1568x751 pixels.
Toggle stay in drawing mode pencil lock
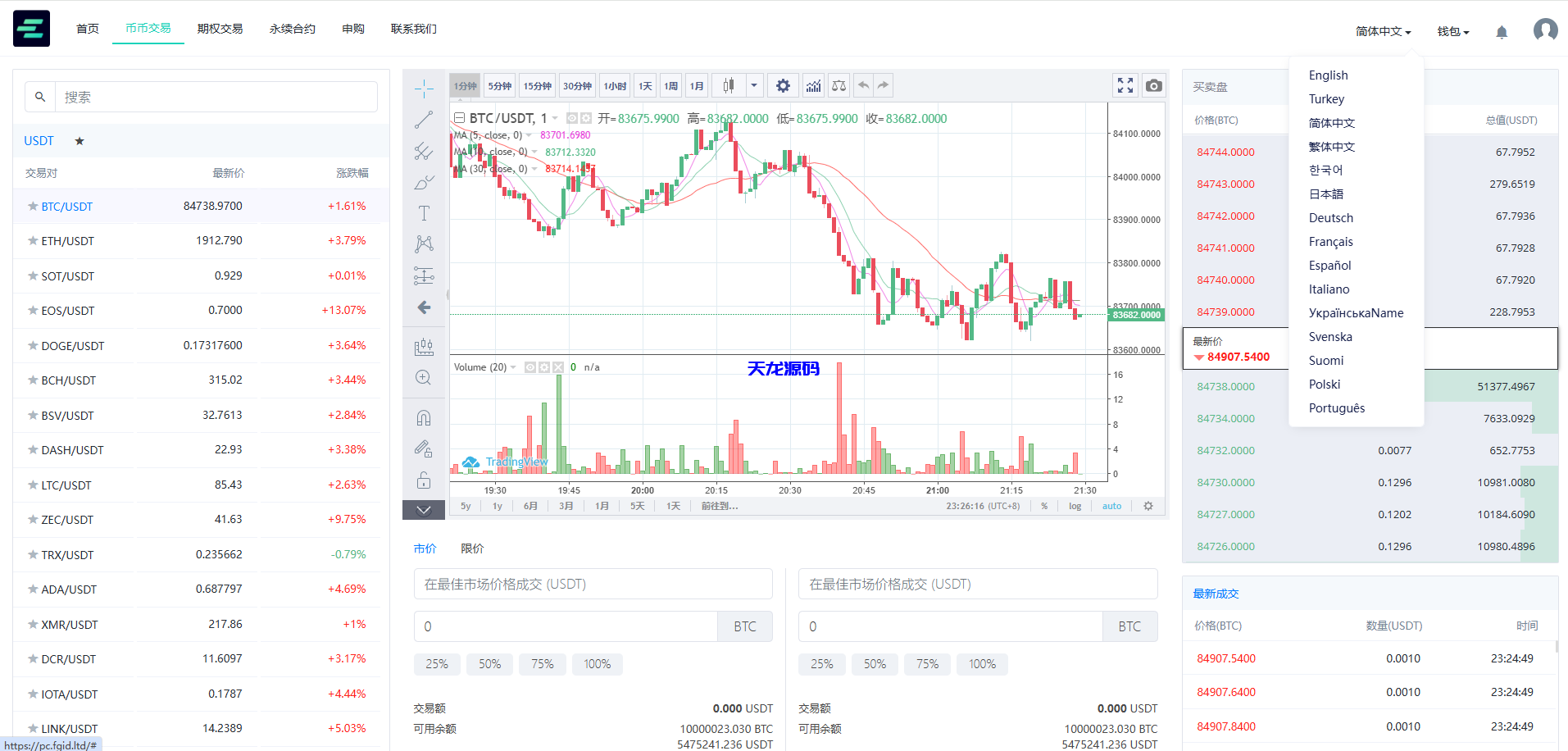[424, 449]
